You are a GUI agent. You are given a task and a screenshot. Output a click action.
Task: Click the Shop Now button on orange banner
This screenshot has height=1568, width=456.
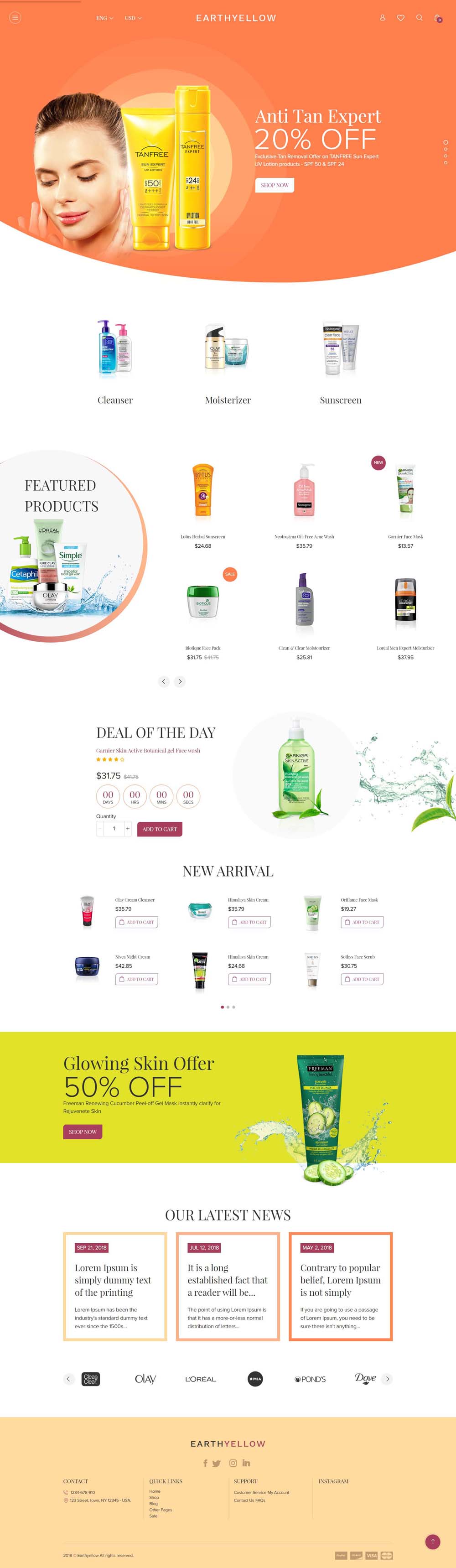(275, 185)
